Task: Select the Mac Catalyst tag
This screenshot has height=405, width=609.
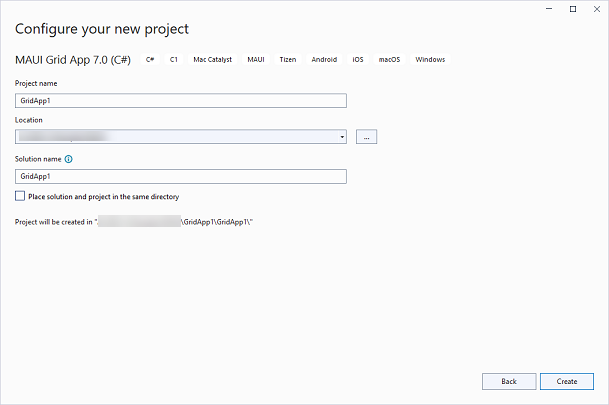Action: [212, 60]
